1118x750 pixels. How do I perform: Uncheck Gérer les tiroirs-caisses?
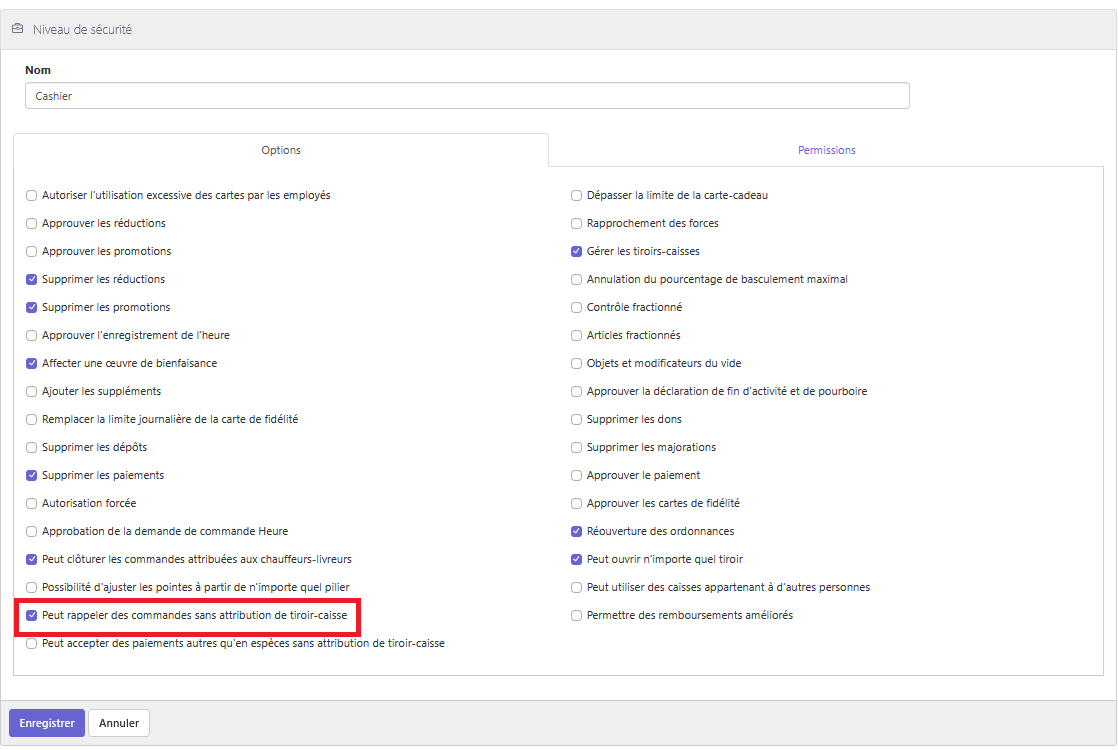click(576, 252)
